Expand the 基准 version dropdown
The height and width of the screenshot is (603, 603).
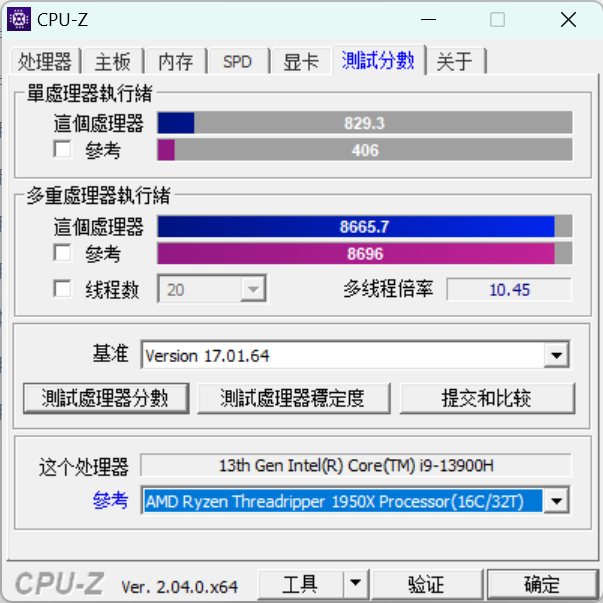click(x=556, y=355)
